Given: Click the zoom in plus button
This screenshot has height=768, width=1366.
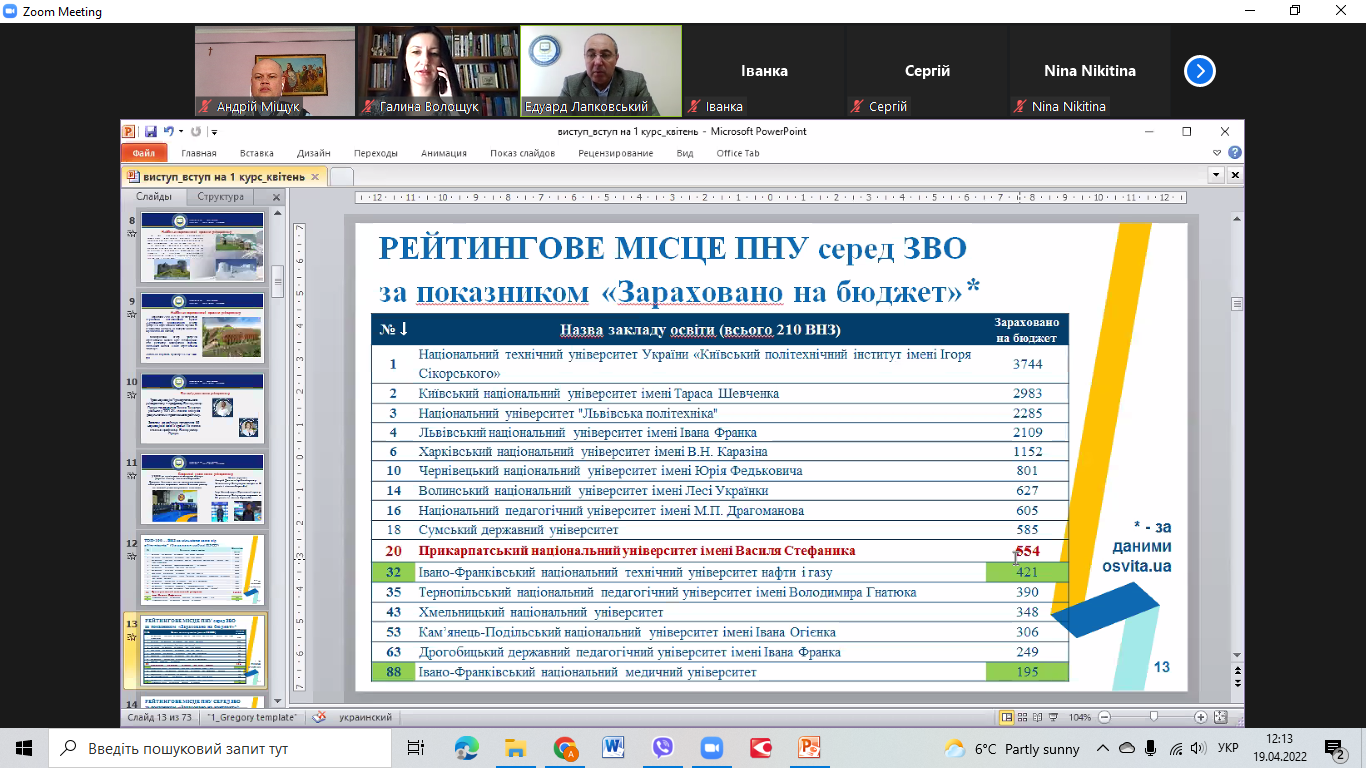Looking at the screenshot, I should [x=1200, y=717].
